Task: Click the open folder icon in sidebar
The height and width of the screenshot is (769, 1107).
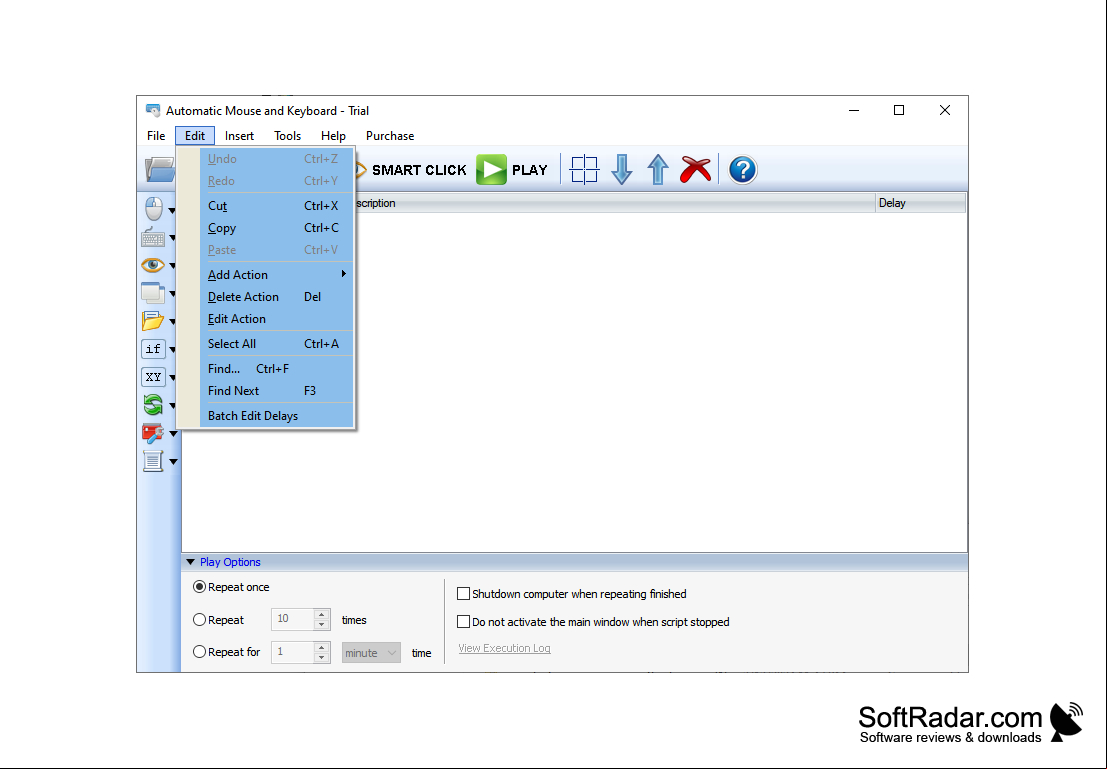Action: coord(153,321)
